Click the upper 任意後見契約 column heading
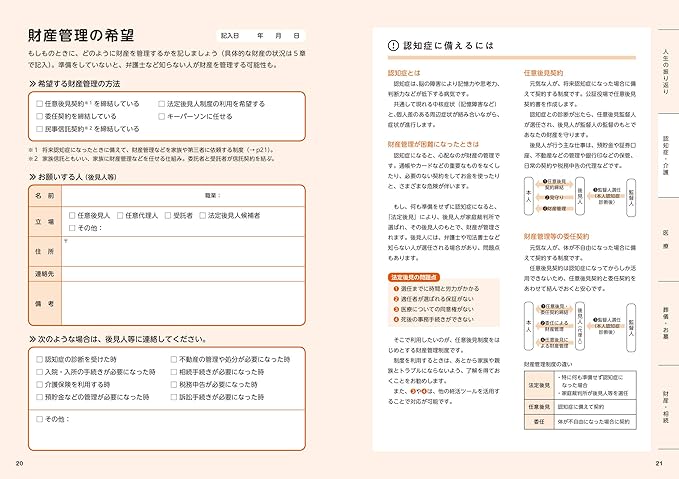 coord(543,73)
